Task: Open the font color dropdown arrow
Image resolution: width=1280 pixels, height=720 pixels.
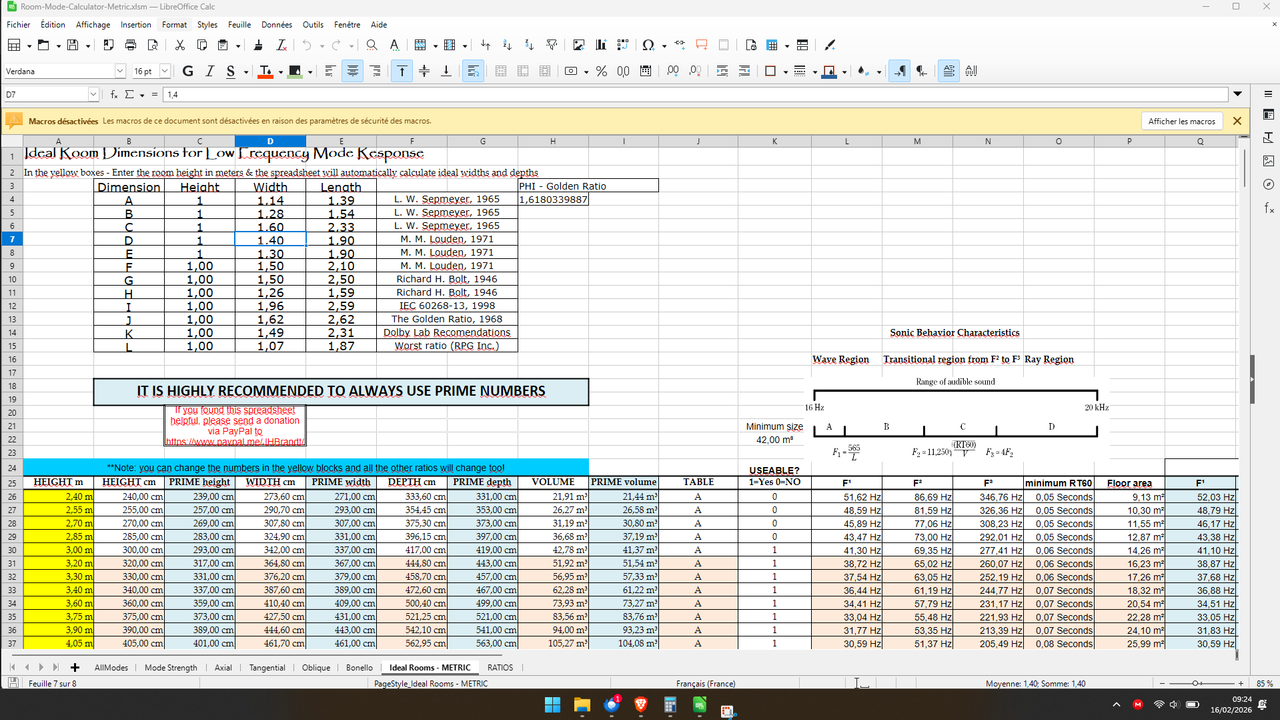Action: 281,71
